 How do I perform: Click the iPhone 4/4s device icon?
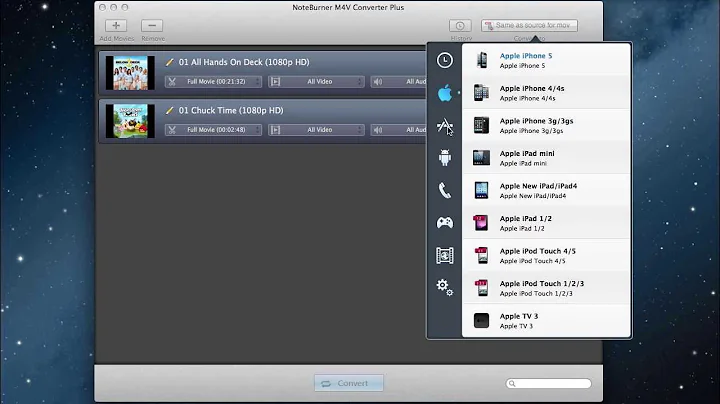[481, 93]
